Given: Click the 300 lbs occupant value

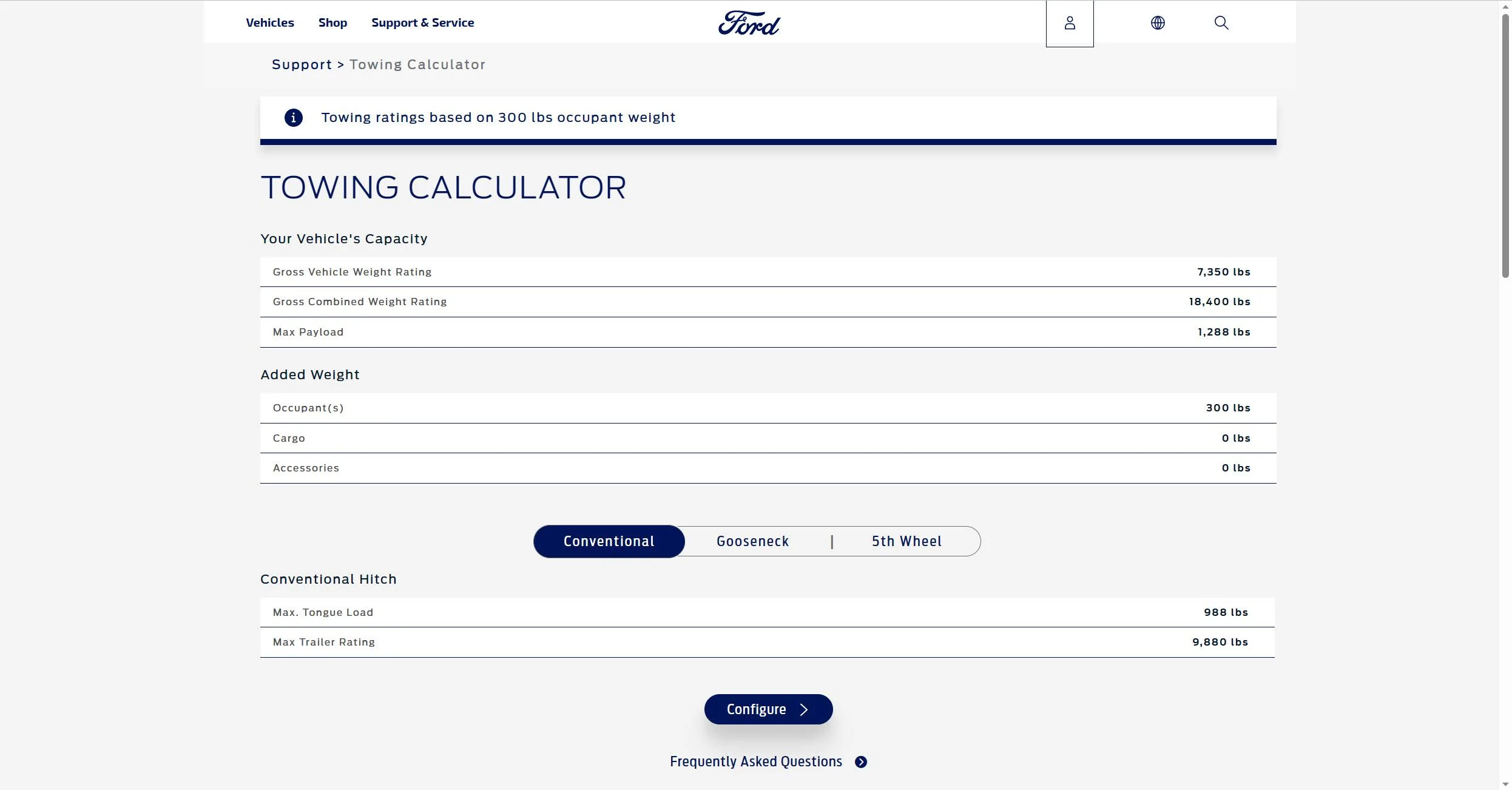Looking at the screenshot, I should point(1228,408).
